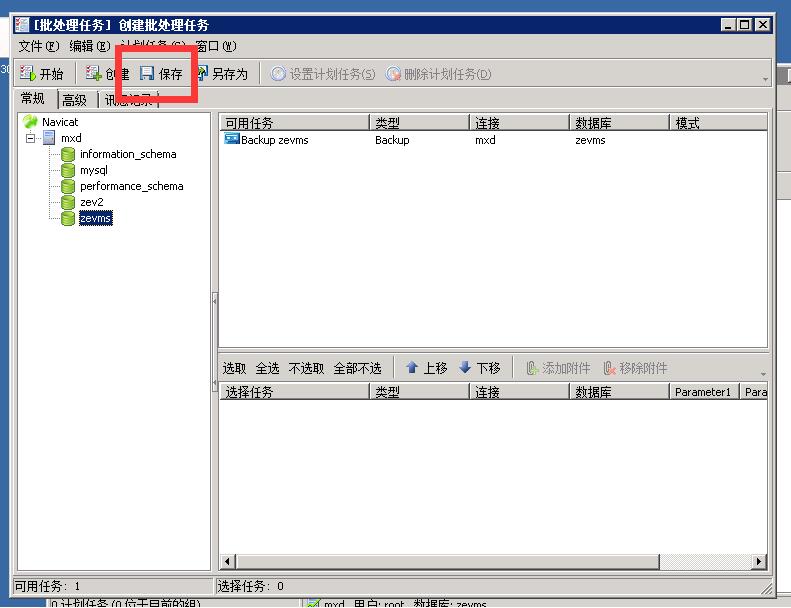791x608 pixels.
Task: Click the mxd connection cell in the task row
Action: pyautogui.click(x=485, y=140)
